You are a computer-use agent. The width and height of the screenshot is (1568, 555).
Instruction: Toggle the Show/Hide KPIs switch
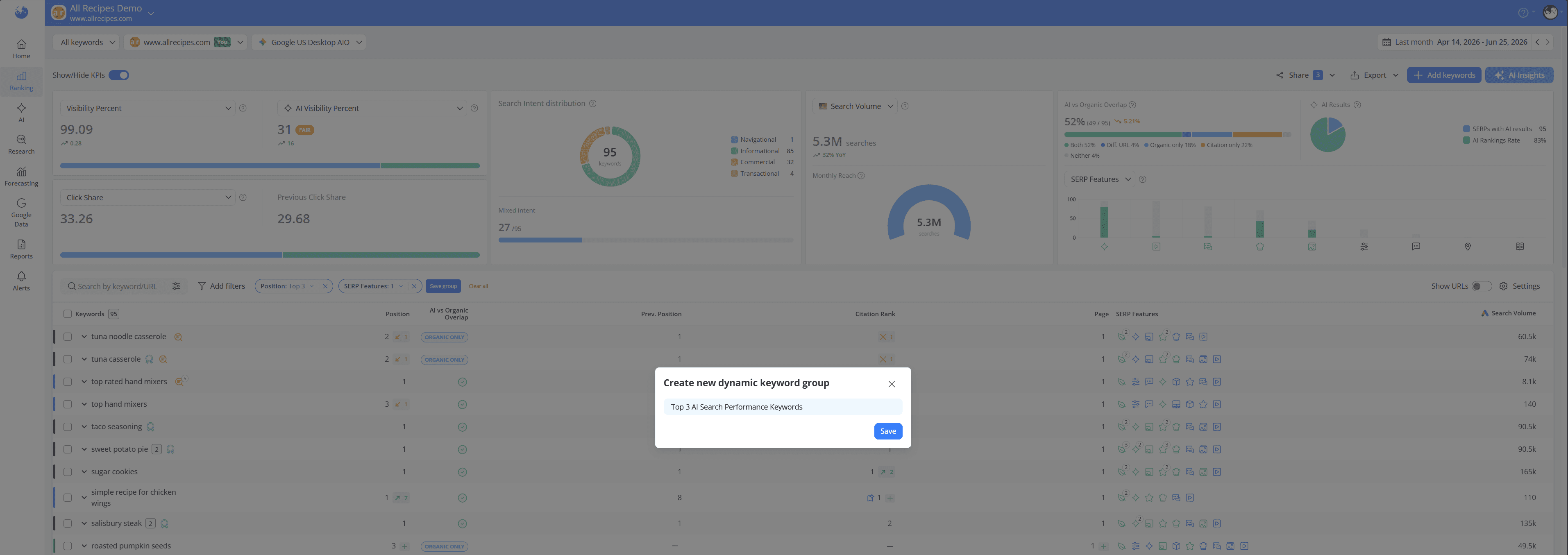[119, 75]
